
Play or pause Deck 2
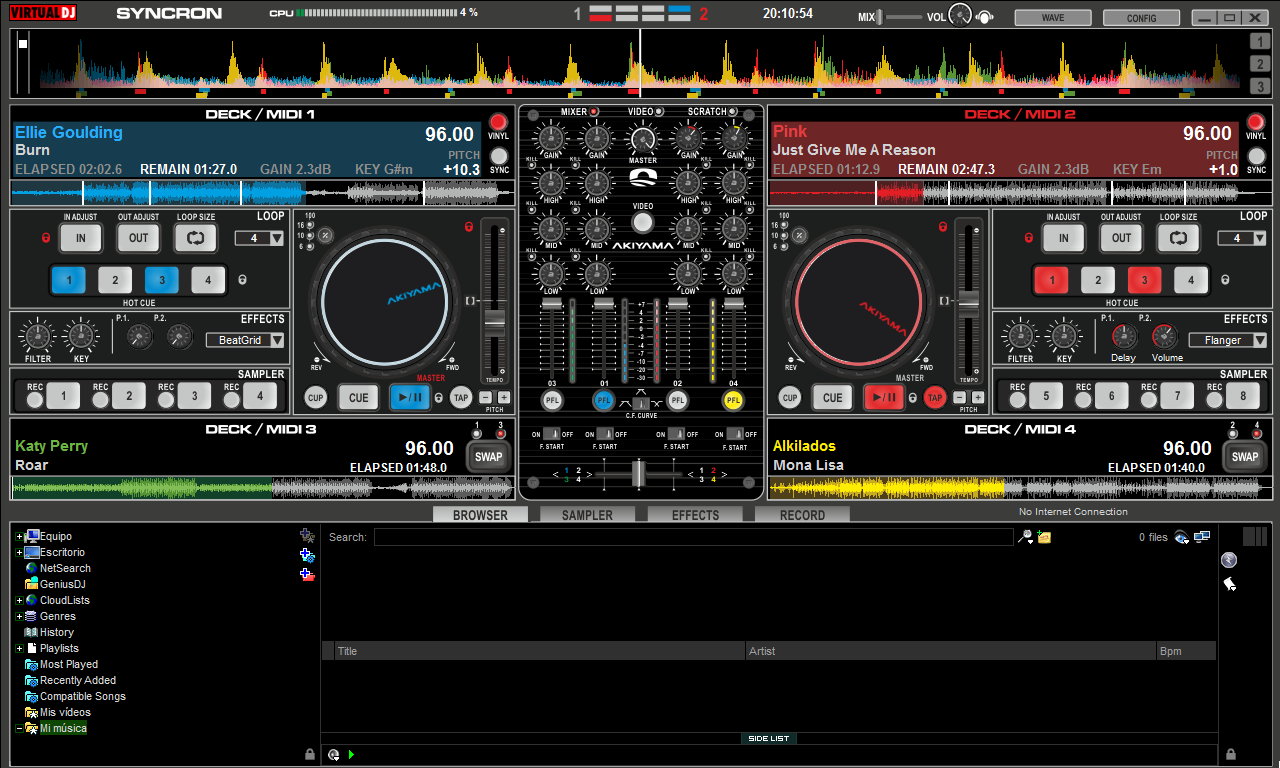coord(884,397)
